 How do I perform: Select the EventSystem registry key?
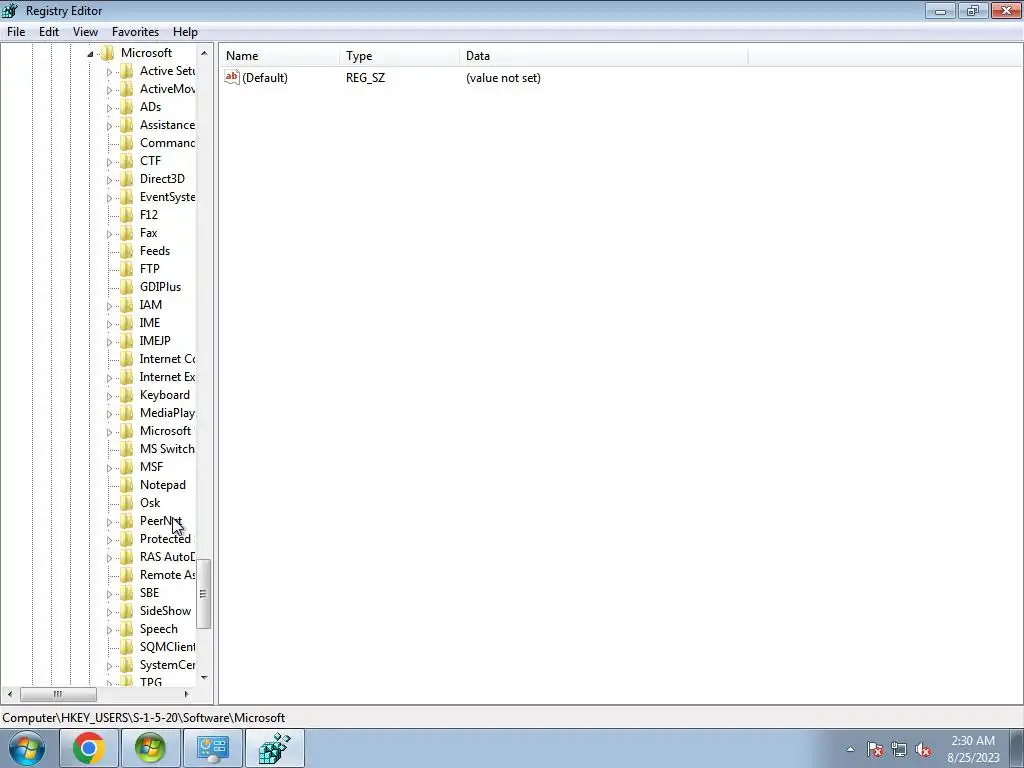coord(167,197)
